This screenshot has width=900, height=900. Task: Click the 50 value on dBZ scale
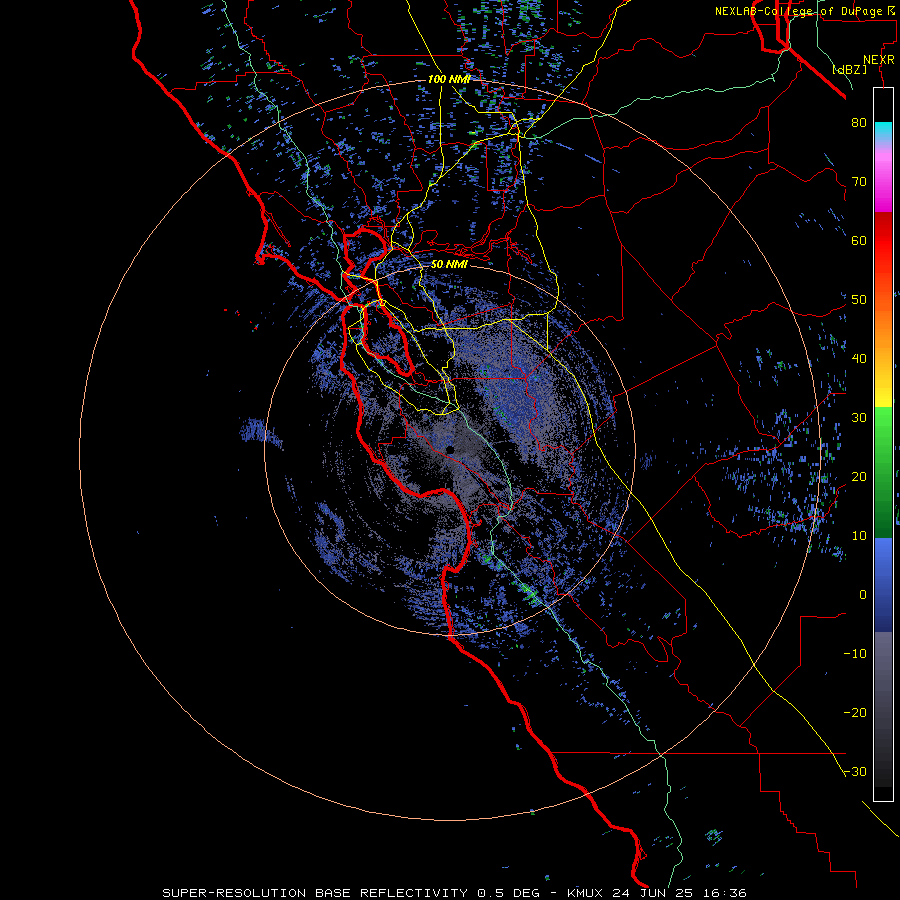click(x=859, y=300)
